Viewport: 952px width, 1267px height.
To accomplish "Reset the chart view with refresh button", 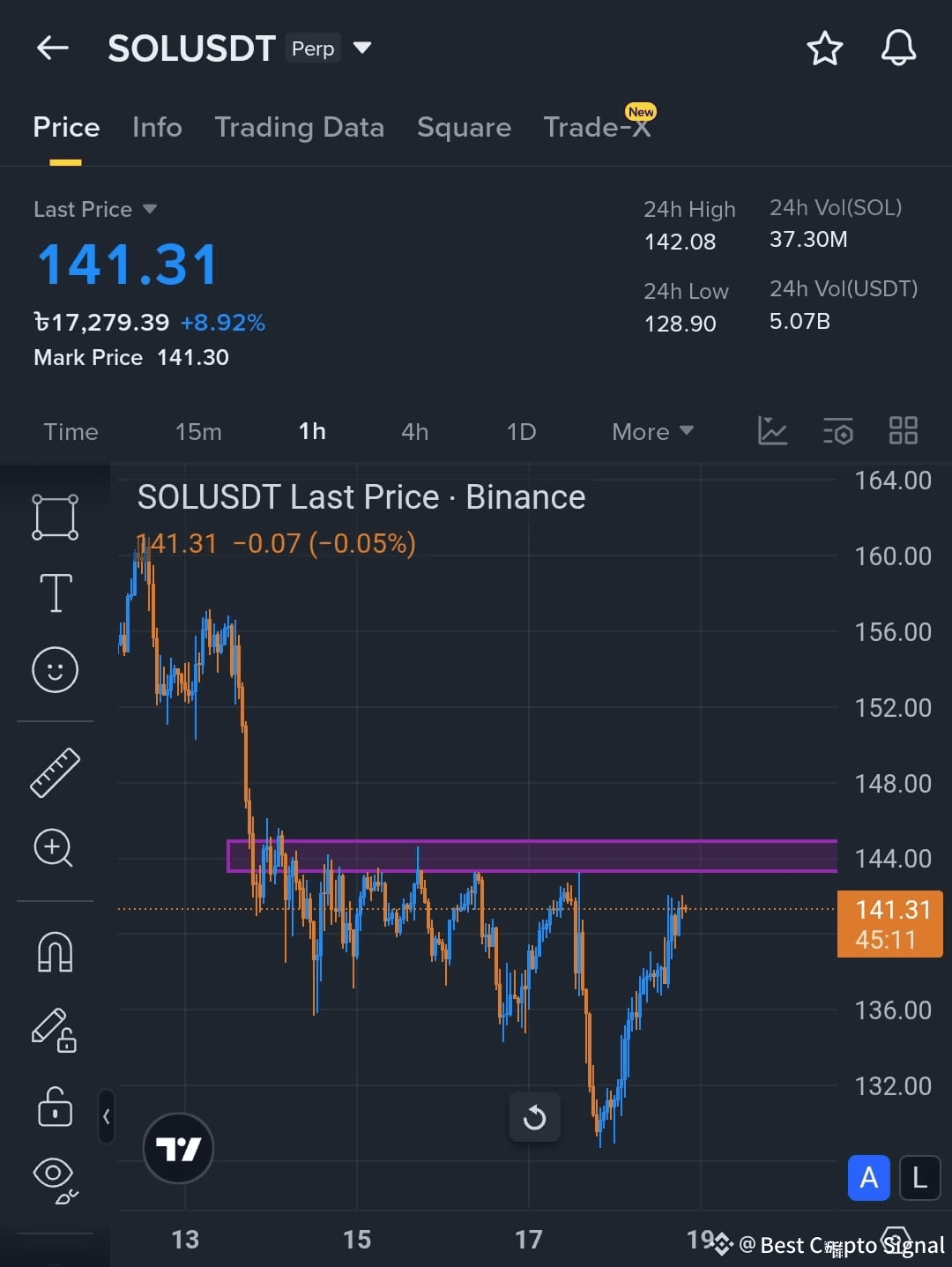I will tap(535, 1118).
